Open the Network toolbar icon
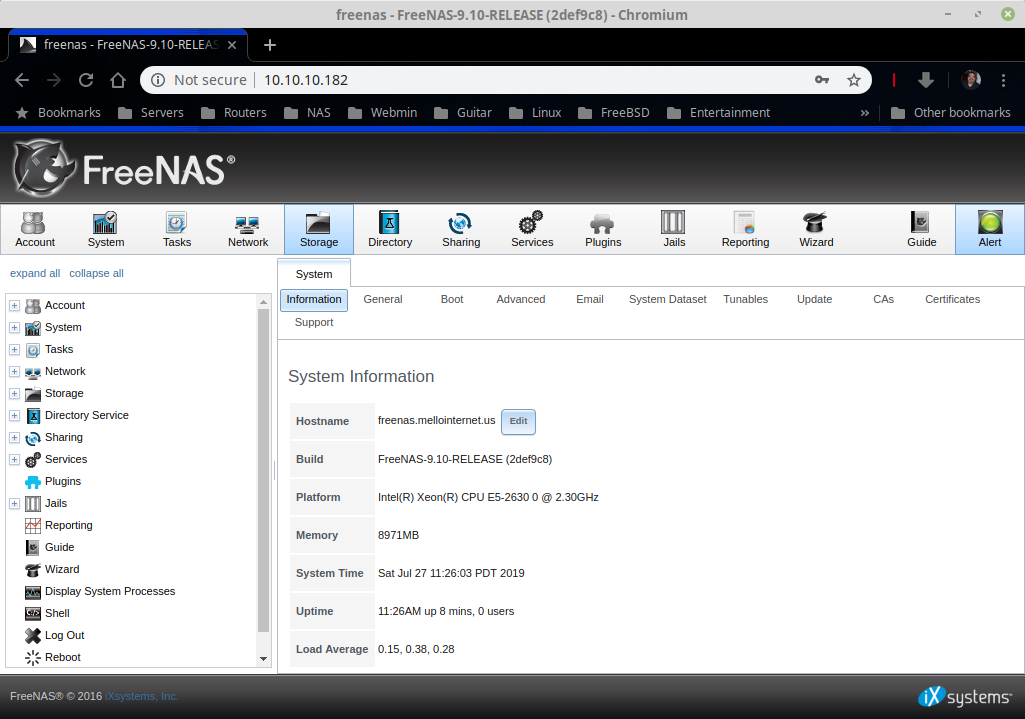The height and width of the screenshot is (719, 1025). [248, 229]
